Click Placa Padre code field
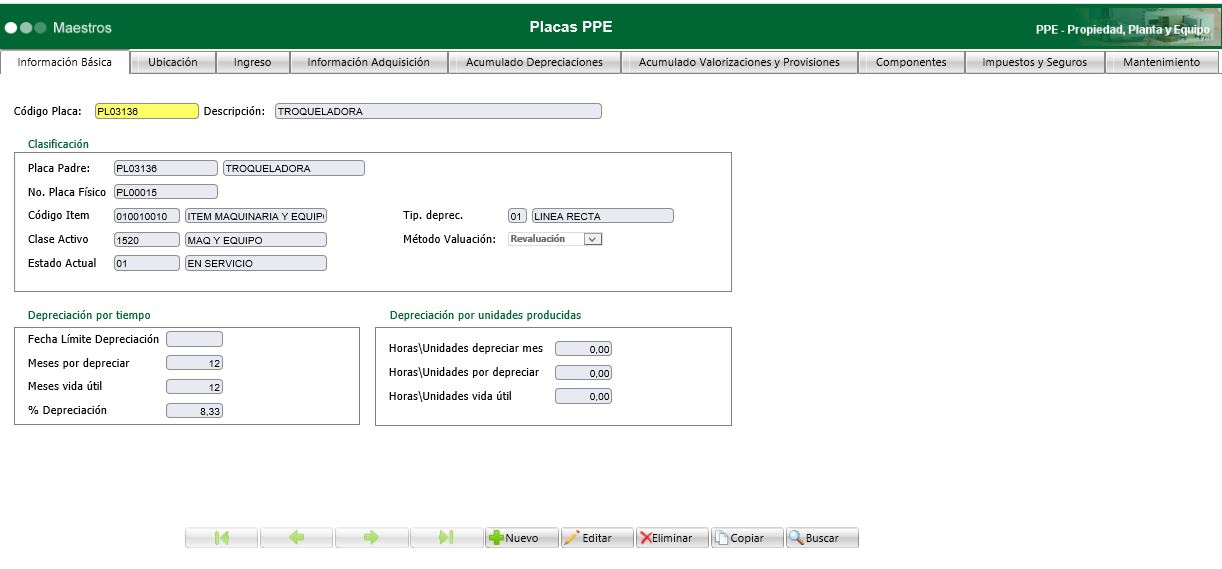1222x569 pixels. pos(165,168)
